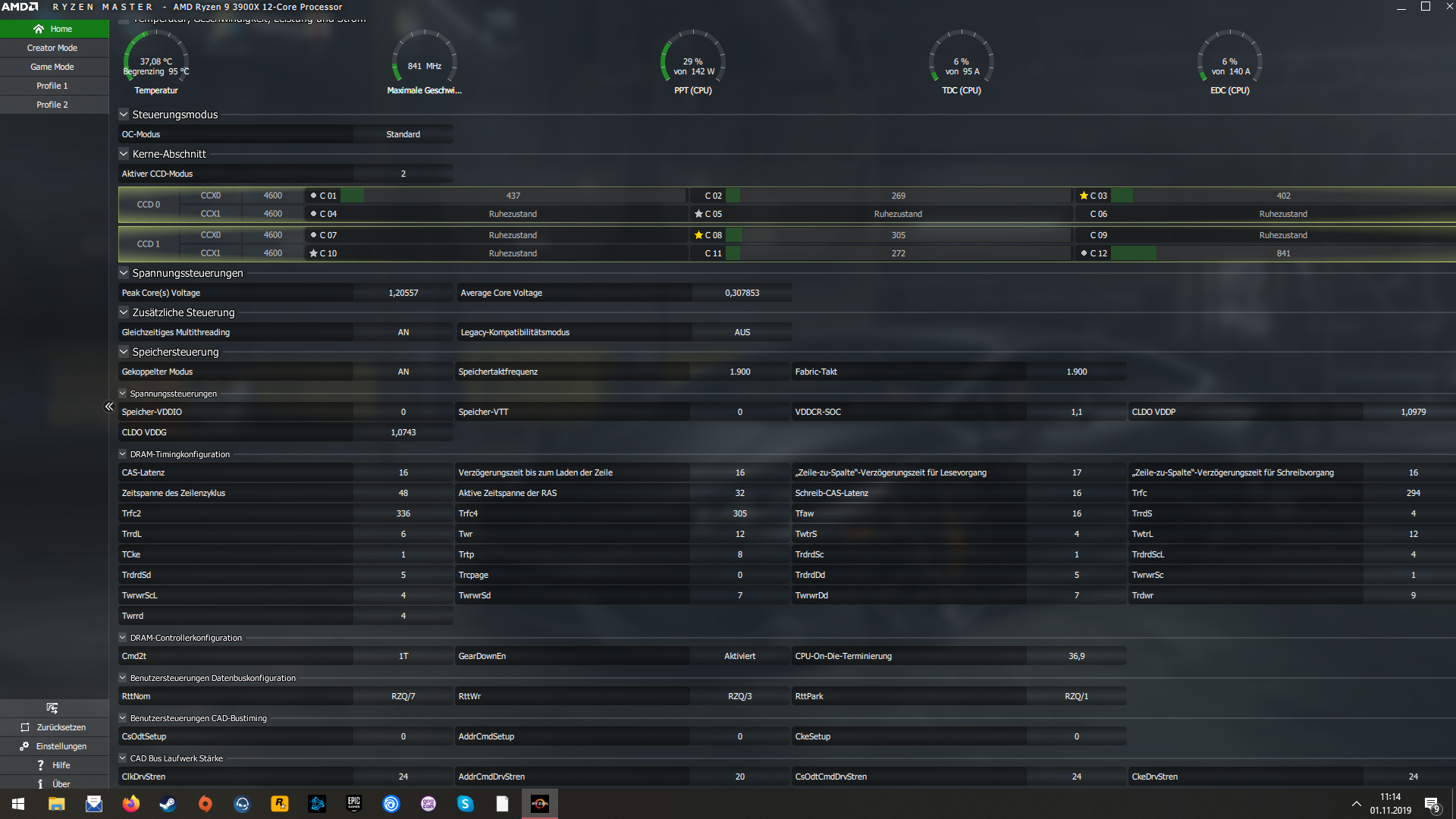Collapse the sidebar with double-chevron arrow
The width and height of the screenshot is (1456, 819).
pyautogui.click(x=109, y=406)
